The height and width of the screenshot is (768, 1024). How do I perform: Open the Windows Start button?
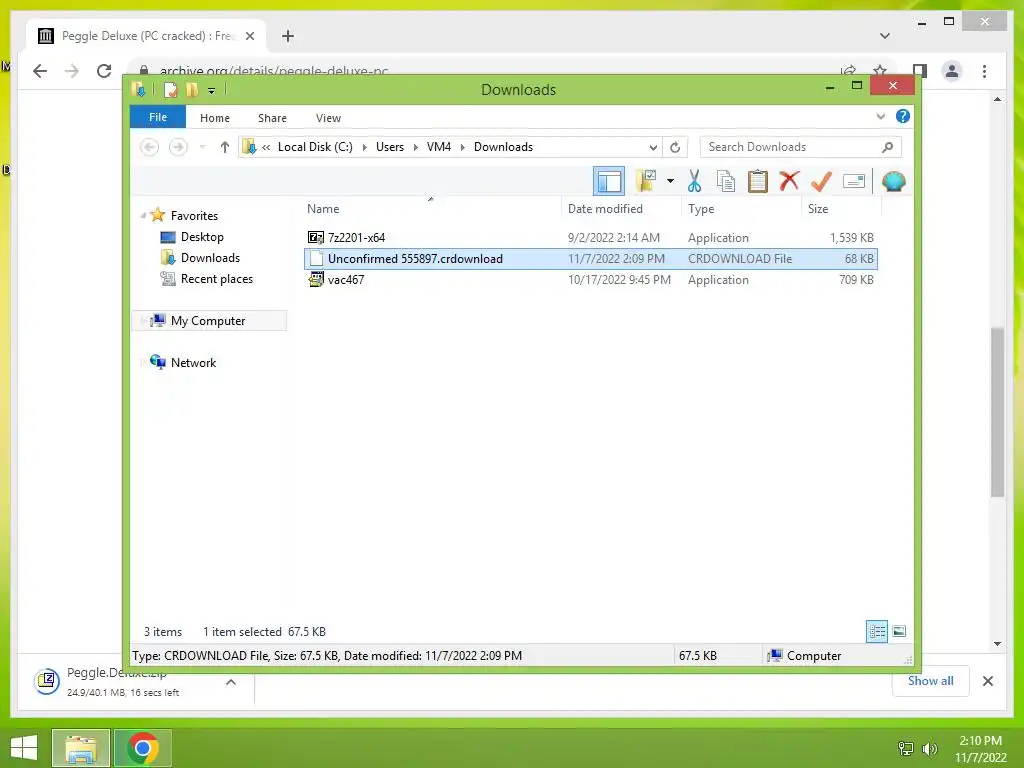(24, 748)
